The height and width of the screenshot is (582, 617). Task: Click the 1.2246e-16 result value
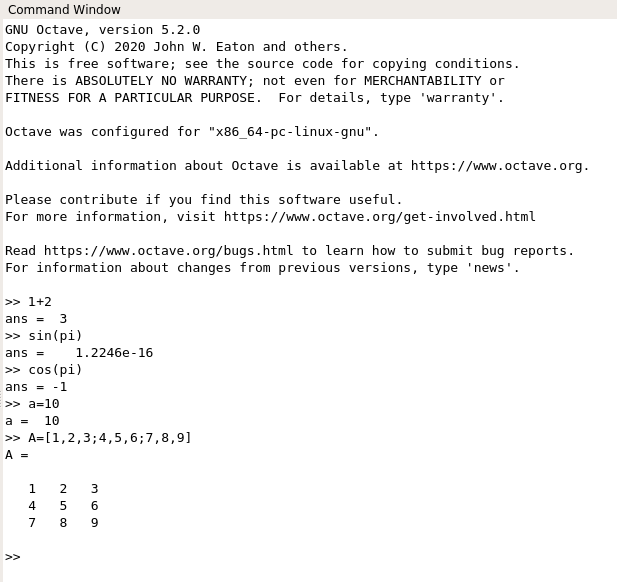coord(114,353)
